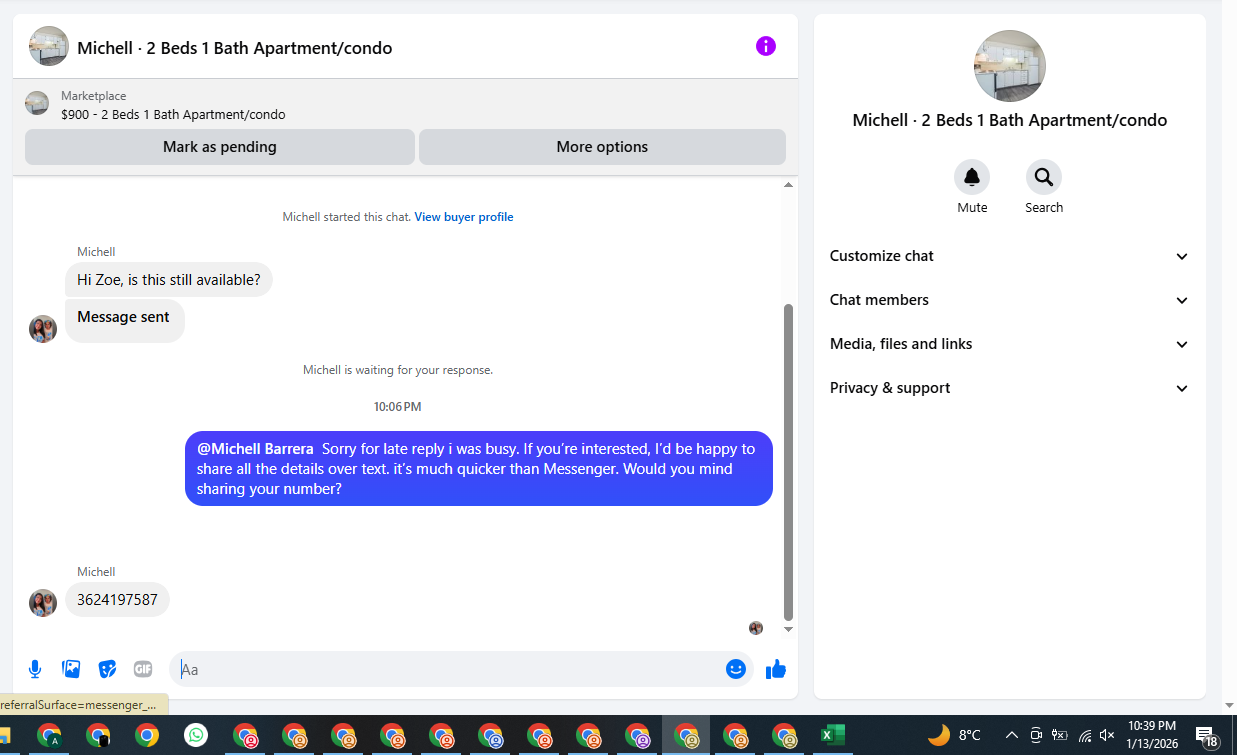Click the small Marketplace listing thumbnail
This screenshot has width=1237, height=755.
tap(37, 104)
